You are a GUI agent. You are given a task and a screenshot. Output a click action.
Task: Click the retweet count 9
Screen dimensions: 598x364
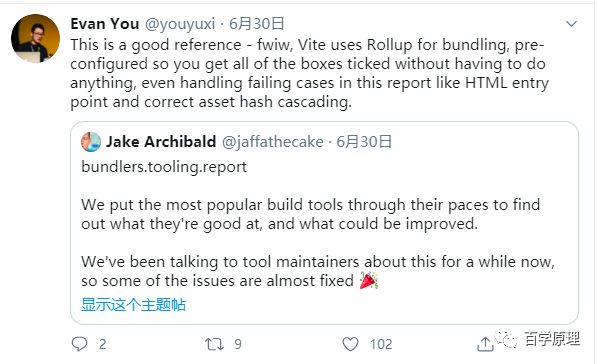pyautogui.click(x=238, y=344)
